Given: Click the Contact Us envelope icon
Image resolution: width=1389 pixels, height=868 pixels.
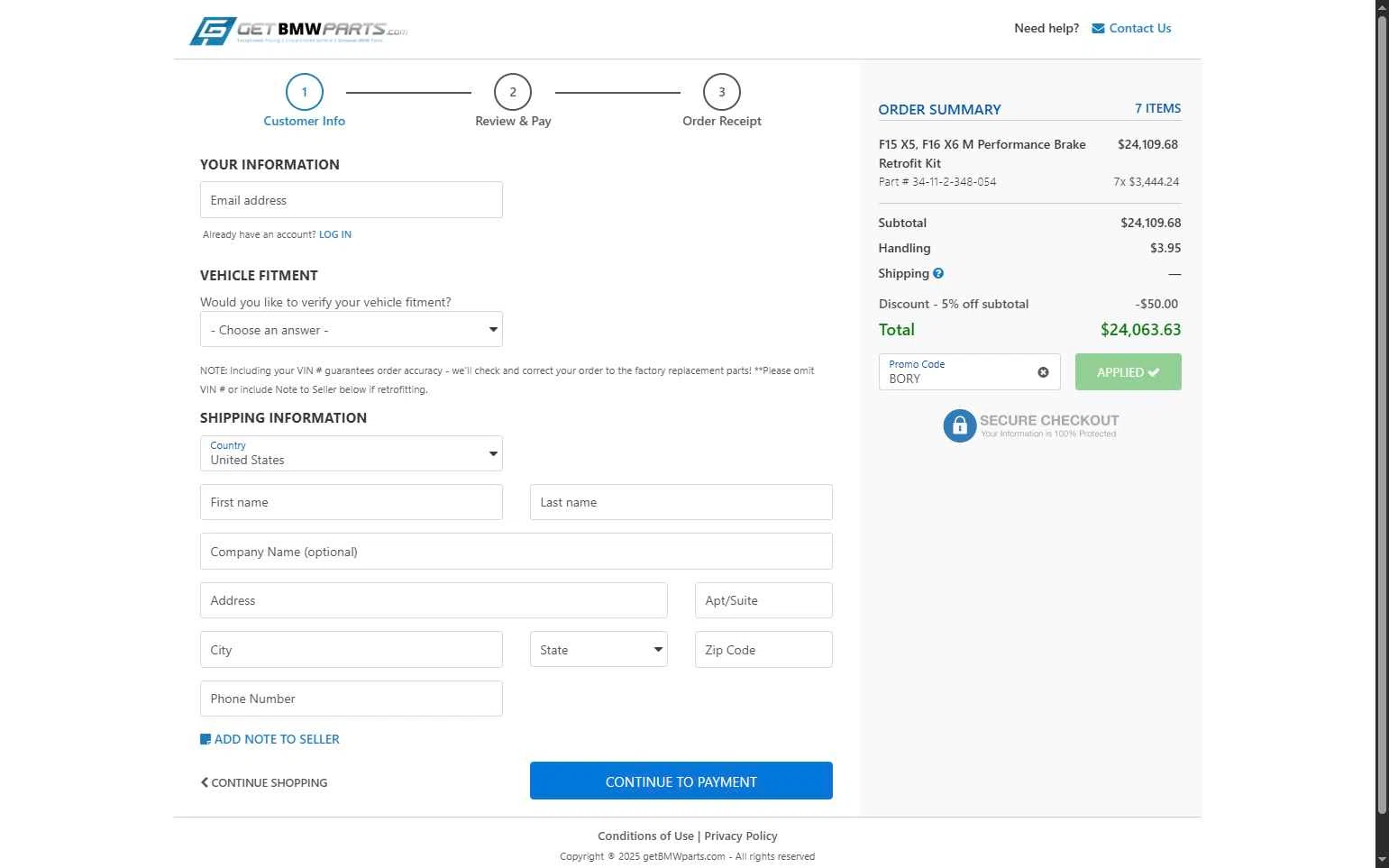Looking at the screenshot, I should (x=1098, y=29).
